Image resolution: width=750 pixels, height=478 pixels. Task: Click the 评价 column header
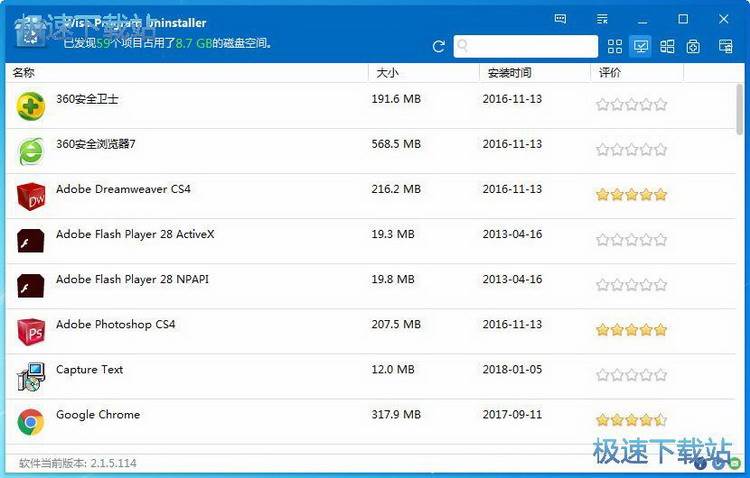click(x=610, y=72)
